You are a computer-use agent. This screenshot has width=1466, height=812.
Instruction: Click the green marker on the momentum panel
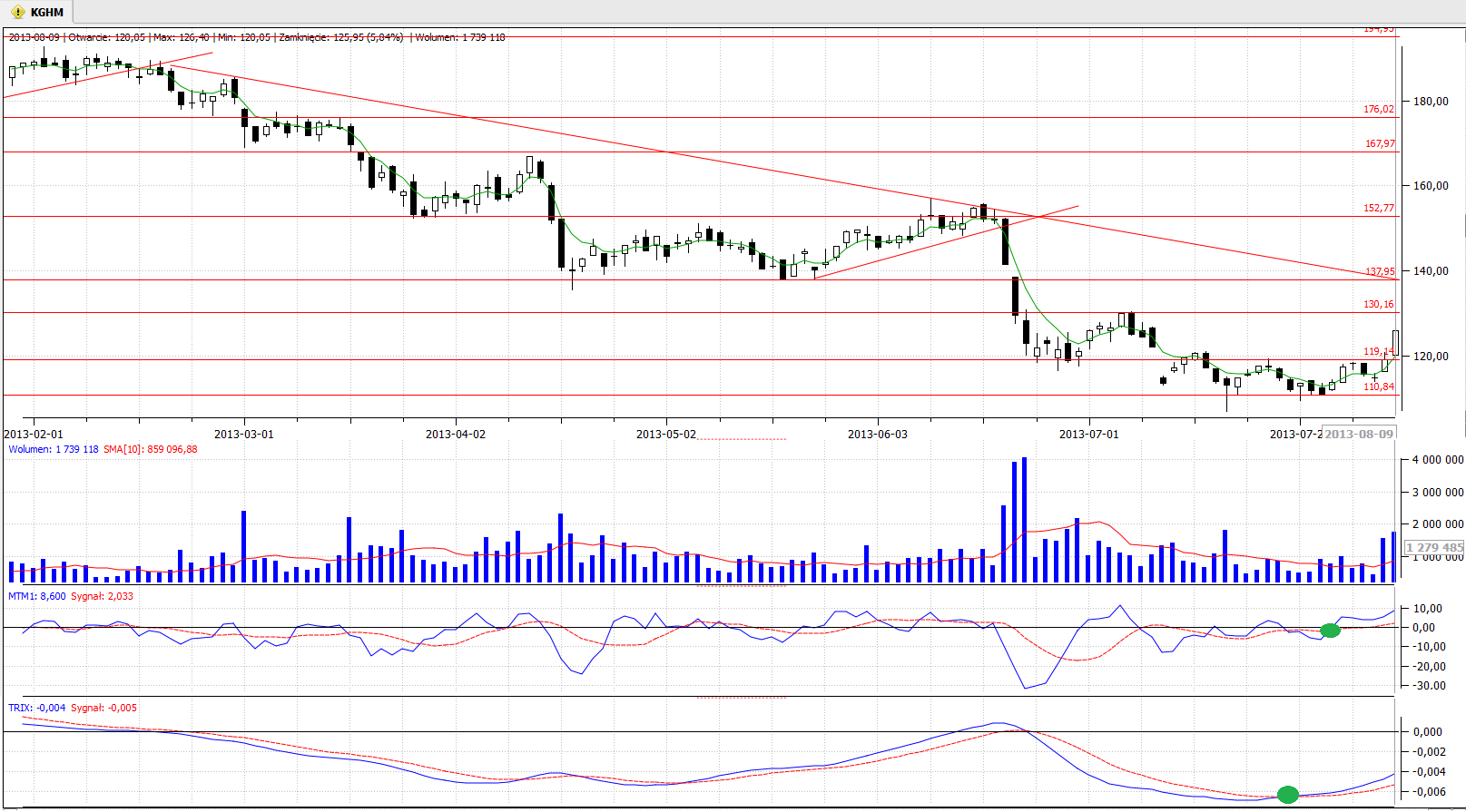1330,631
